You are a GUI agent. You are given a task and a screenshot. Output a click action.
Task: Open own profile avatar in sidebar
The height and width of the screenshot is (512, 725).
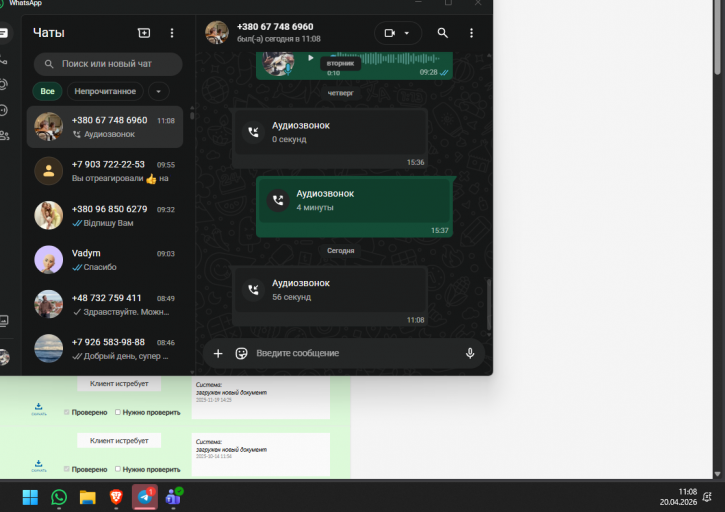click(x=4, y=357)
